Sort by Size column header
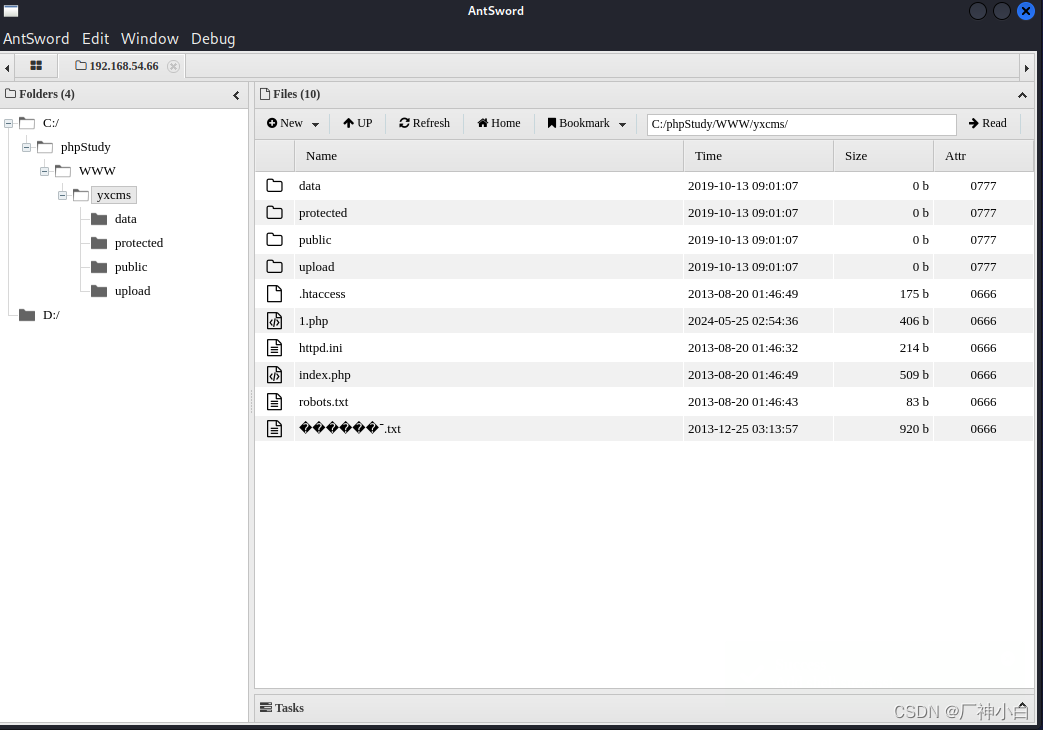The height and width of the screenshot is (730, 1043). [x=883, y=156]
